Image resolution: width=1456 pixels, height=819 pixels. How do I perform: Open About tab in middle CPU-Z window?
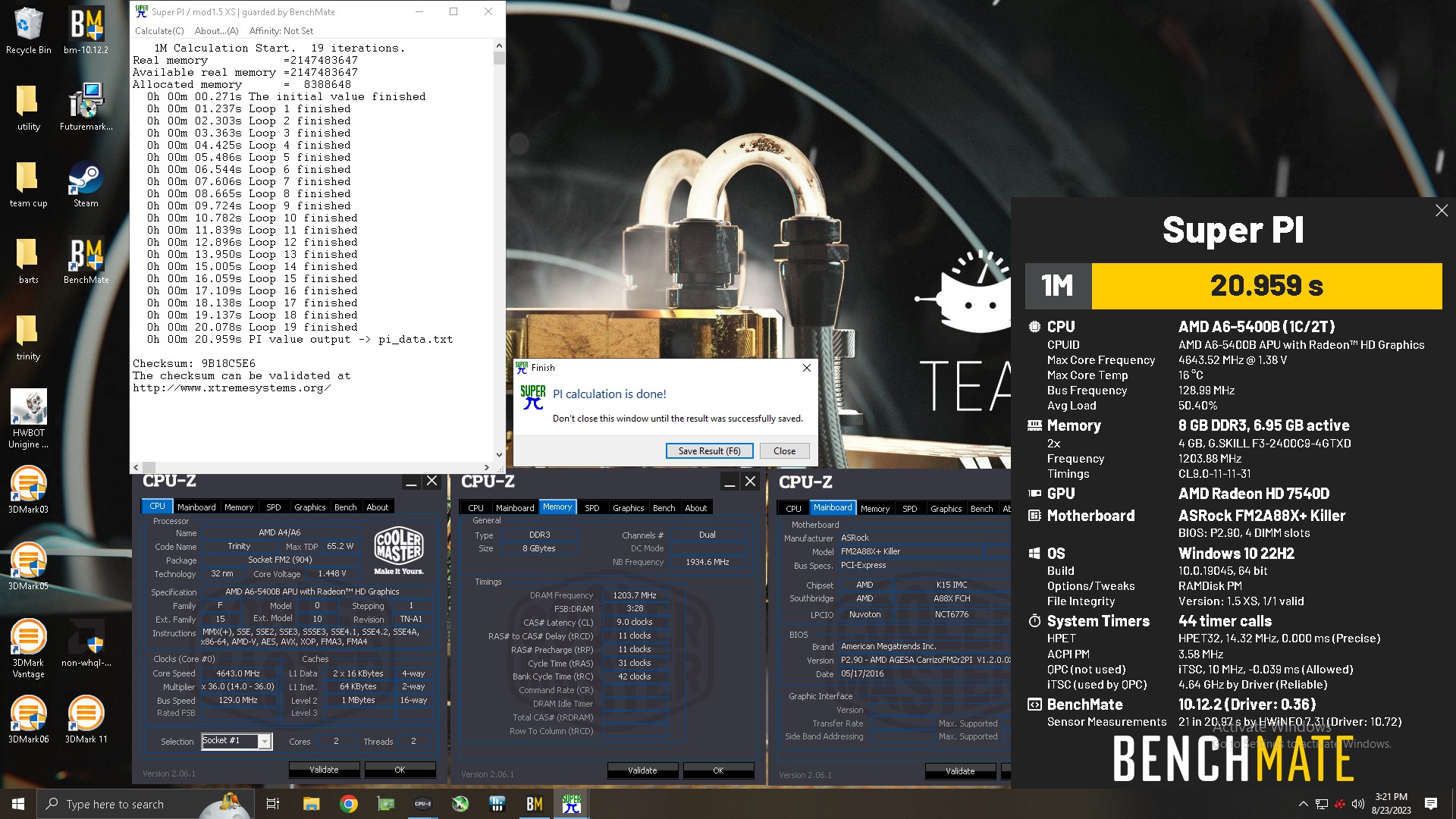pos(695,508)
